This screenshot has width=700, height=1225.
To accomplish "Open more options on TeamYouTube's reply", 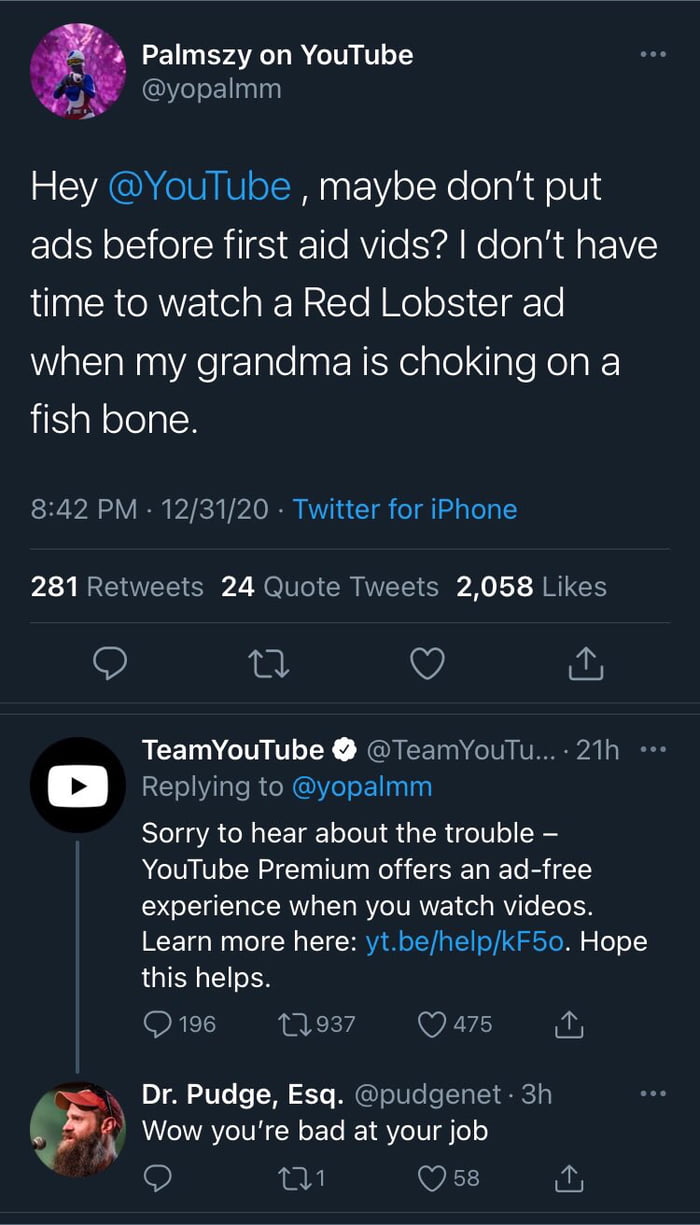I will click(x=655, y=749).
